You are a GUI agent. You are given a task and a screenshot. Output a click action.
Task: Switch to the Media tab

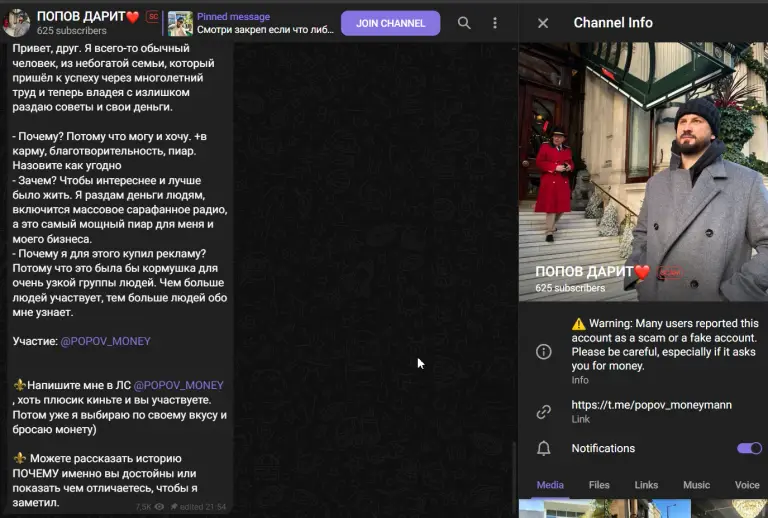tap(550, 485)
